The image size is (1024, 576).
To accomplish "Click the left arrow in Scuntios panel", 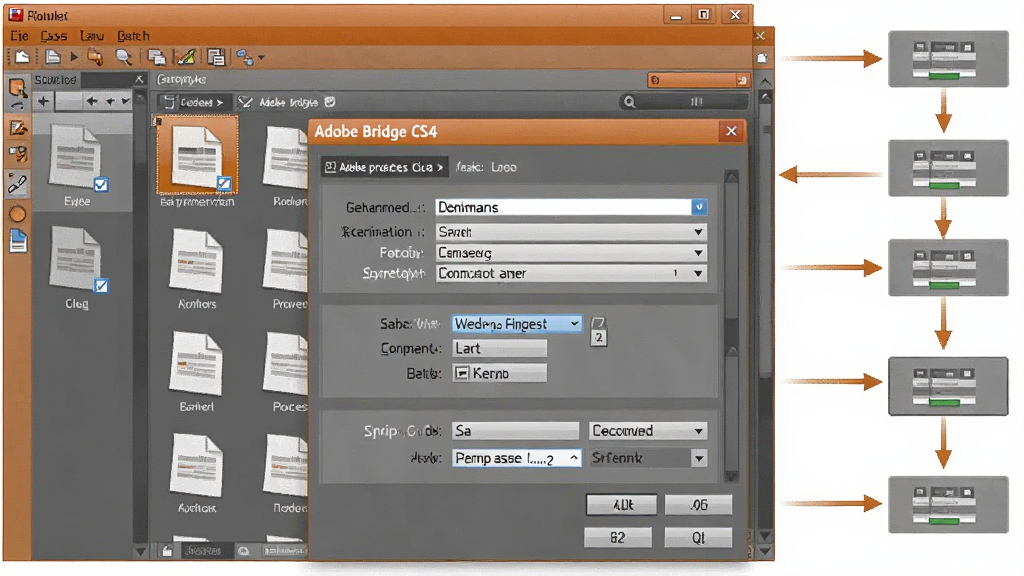I will (x=92, y=101).
